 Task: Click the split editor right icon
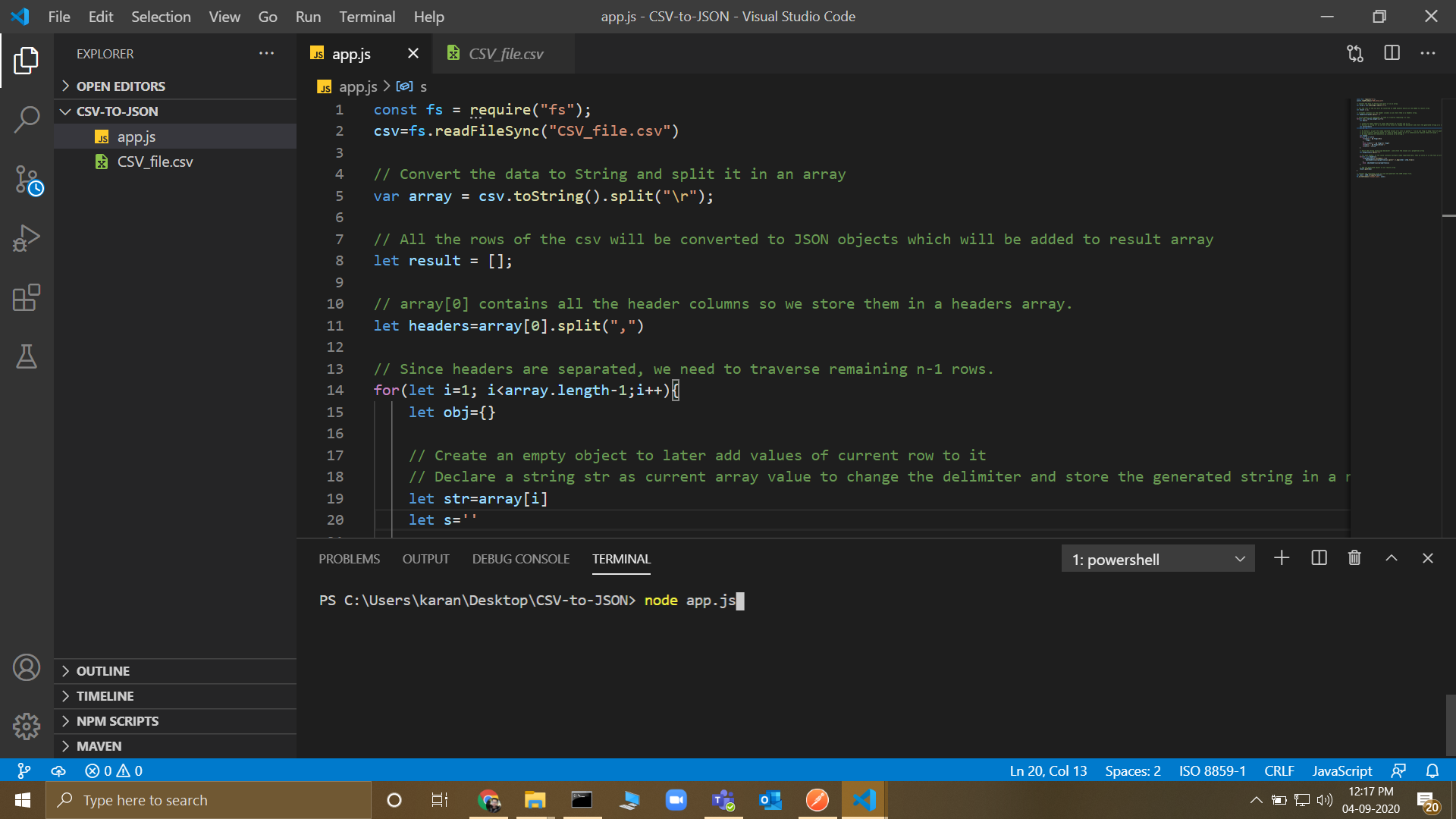[1392, 53]
